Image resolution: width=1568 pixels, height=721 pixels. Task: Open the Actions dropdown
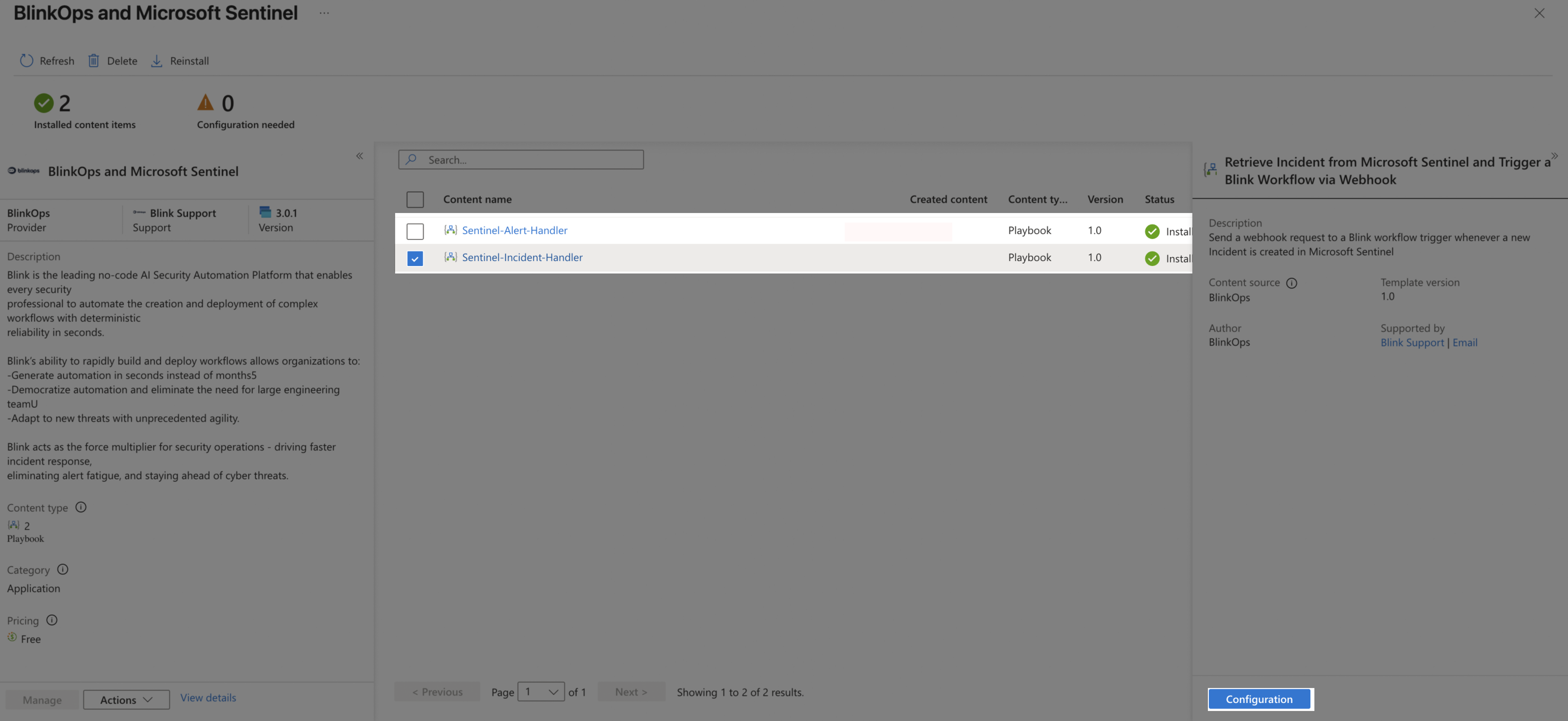(126, 699)
